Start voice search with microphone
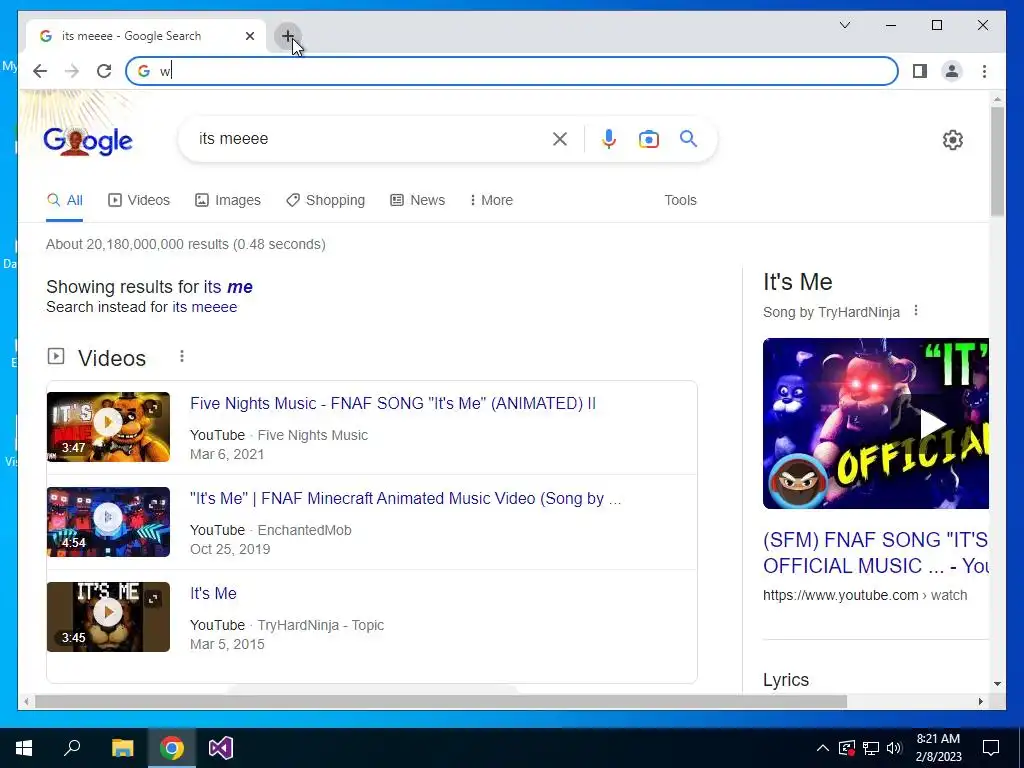The width and height of the screenshot is (1024, 768). coord(609,138)
